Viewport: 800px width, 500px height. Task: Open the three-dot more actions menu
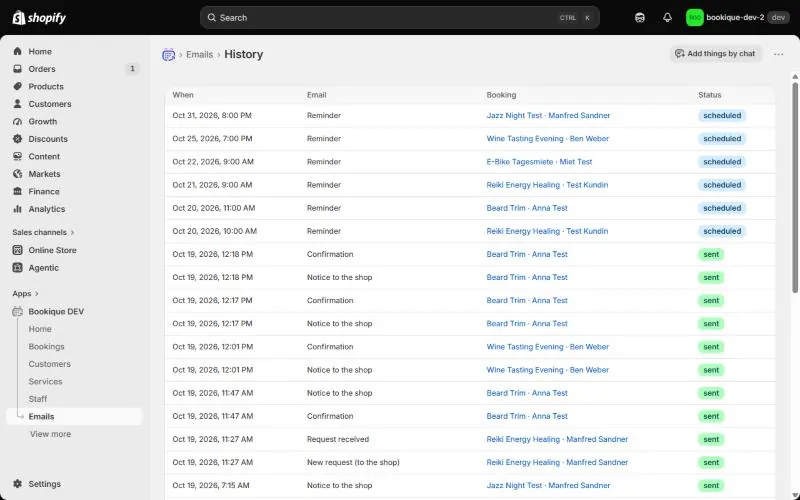(x=778, y=54)
